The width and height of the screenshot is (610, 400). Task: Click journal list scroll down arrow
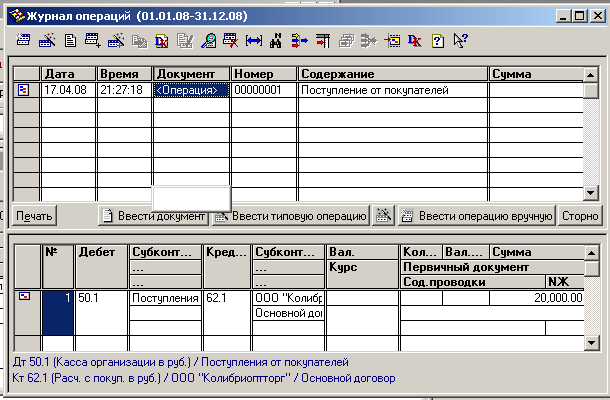(x=591, y=193)
